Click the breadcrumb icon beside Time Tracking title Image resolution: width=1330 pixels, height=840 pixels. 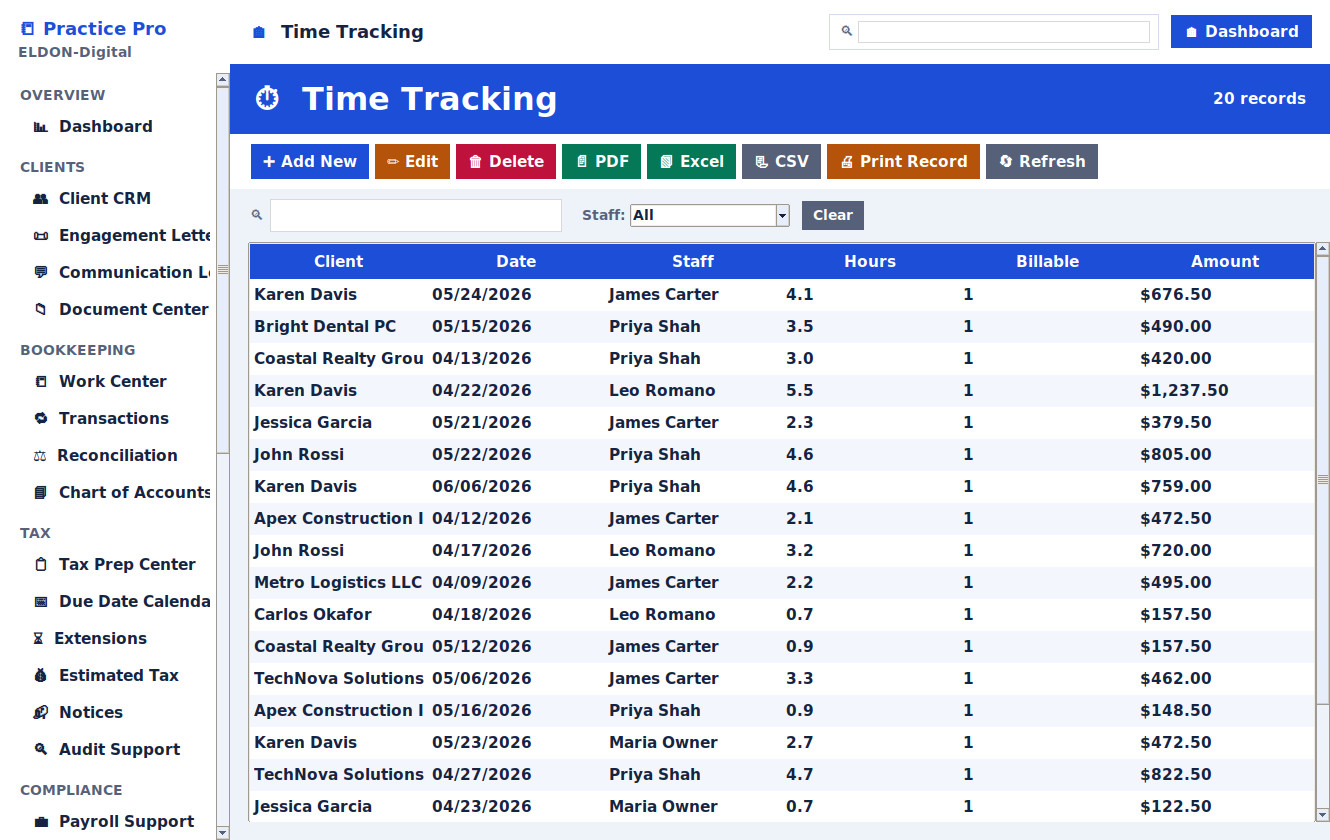[259, 33]
